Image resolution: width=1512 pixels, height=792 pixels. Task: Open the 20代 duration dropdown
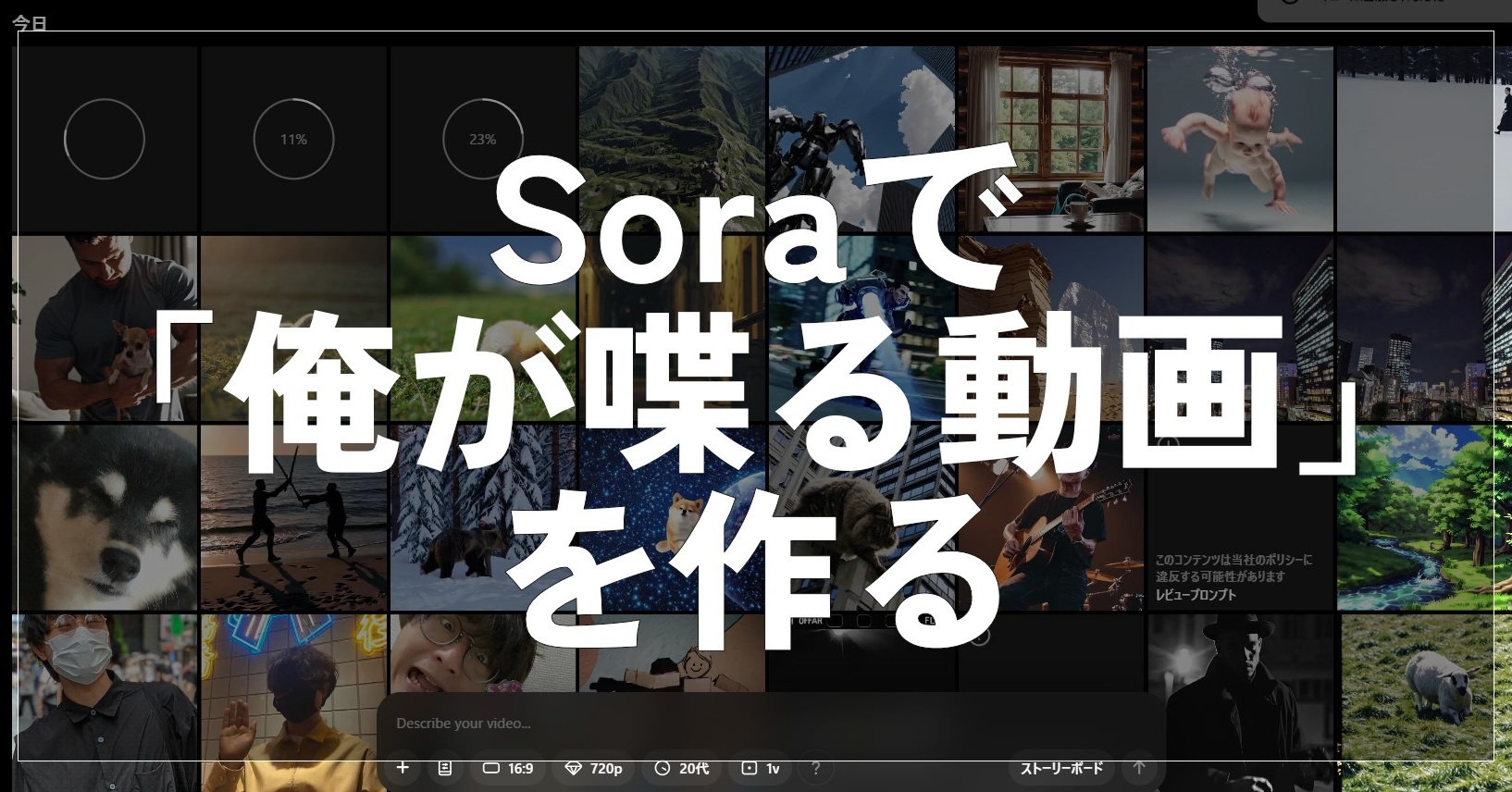682,768
